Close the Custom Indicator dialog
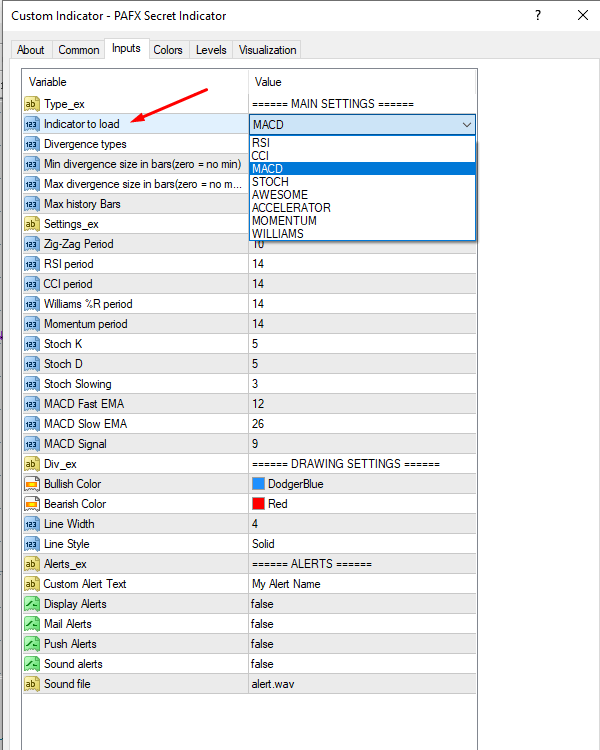 click(582, 15)
